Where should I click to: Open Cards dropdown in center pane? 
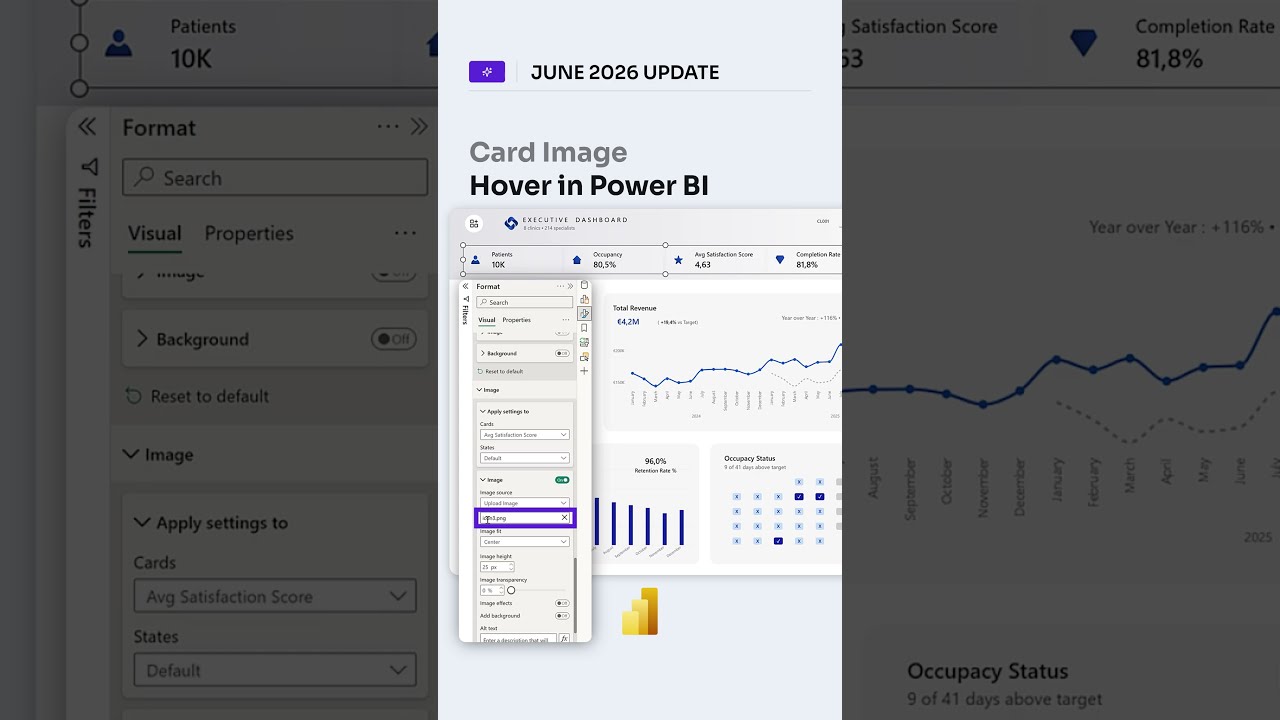(x=525, y=435)
